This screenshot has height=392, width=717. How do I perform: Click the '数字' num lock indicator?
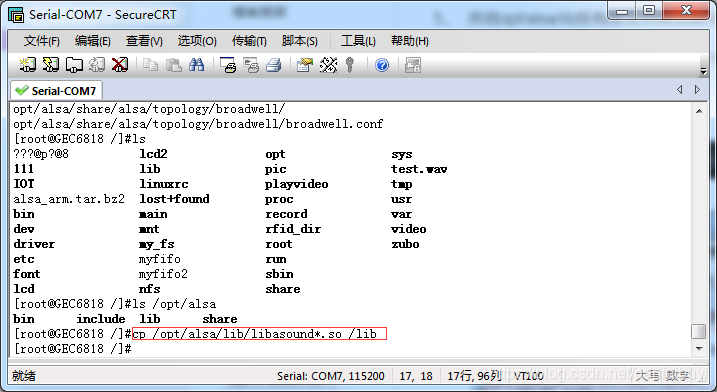point(677,376)
